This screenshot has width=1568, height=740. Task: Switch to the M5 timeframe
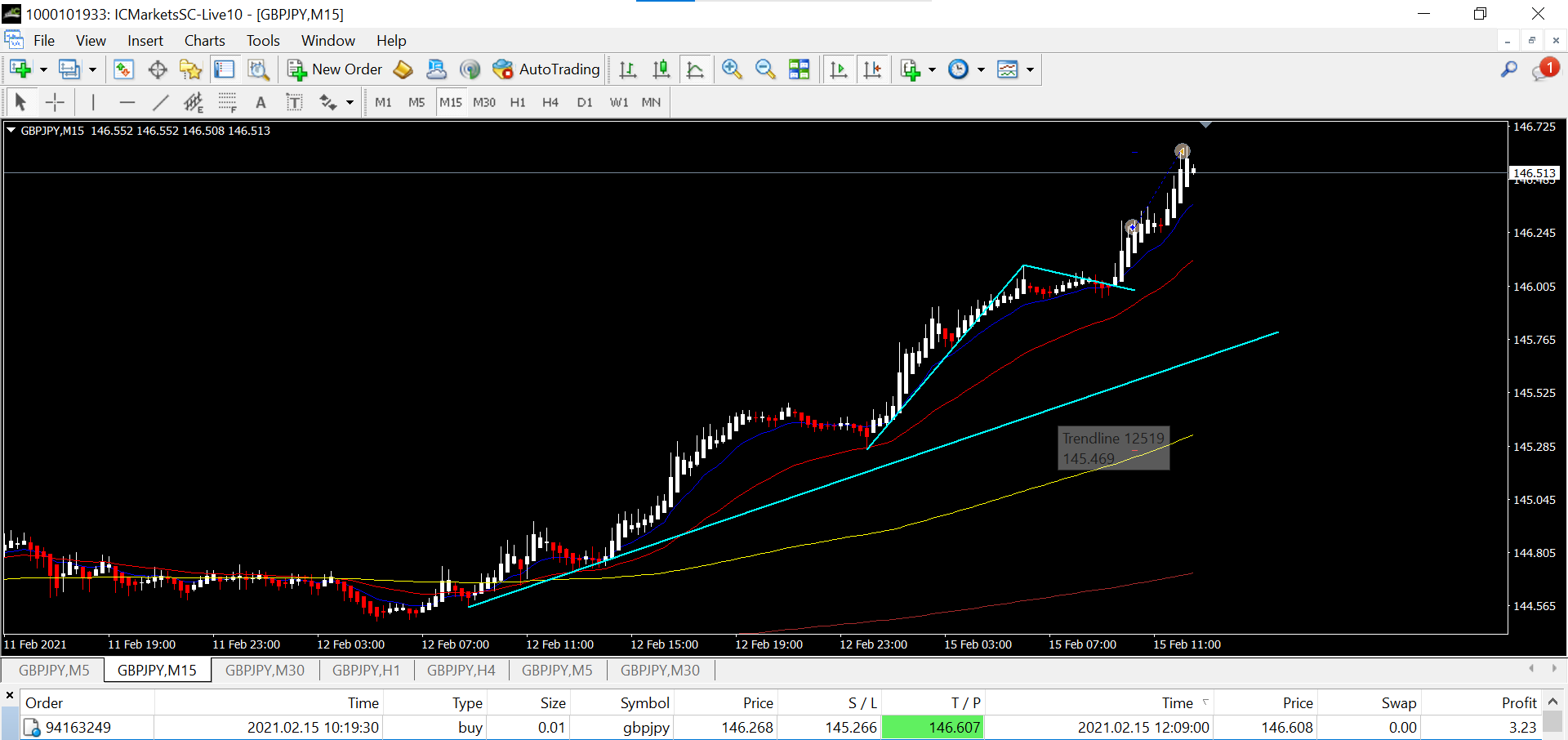click(416, 102)
